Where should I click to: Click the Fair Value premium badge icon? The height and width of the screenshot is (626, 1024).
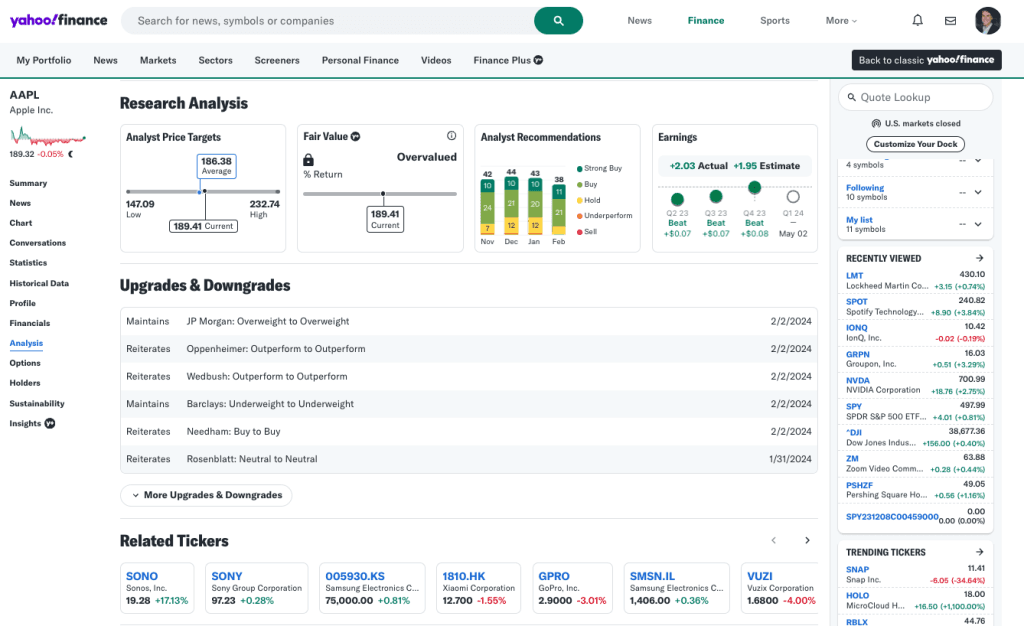(x=355, y=136)
